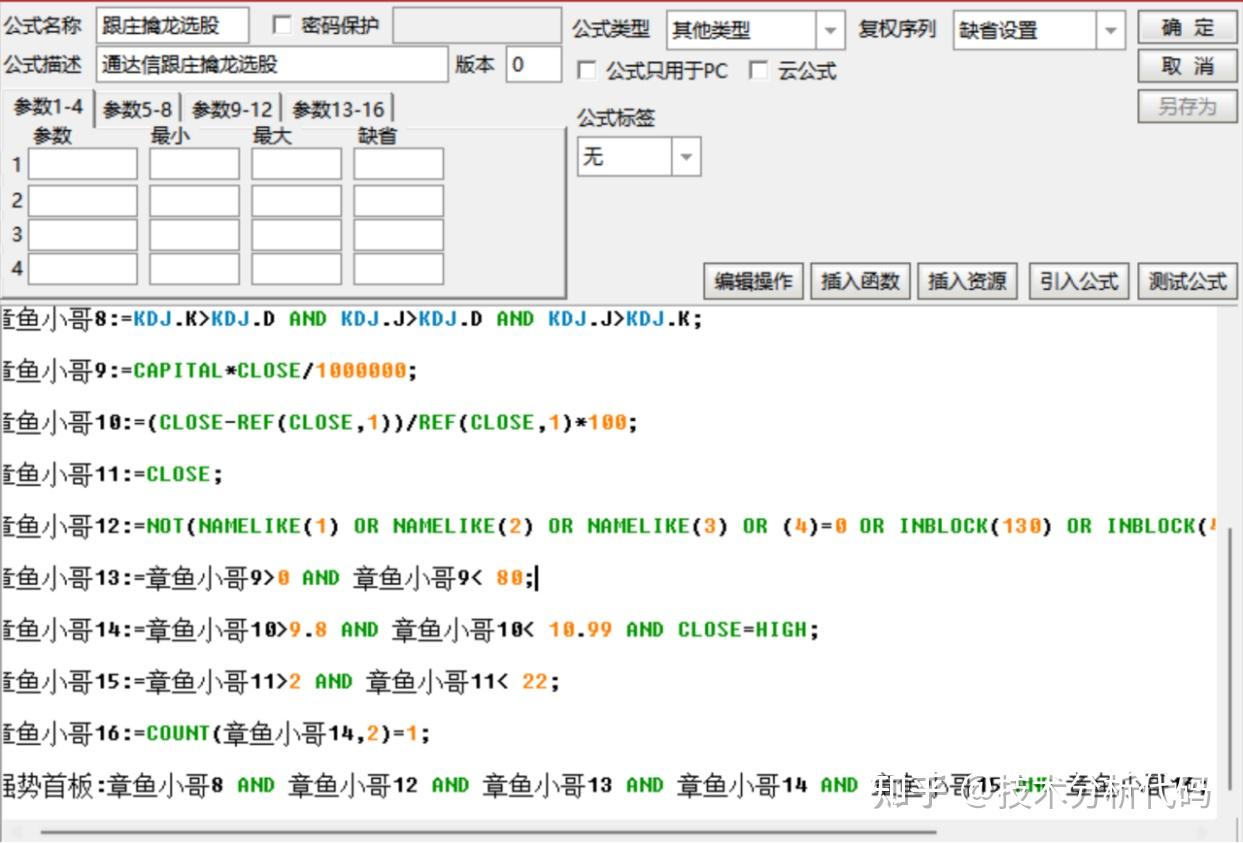Click parameter row 2 最小 field

[195, 200]
